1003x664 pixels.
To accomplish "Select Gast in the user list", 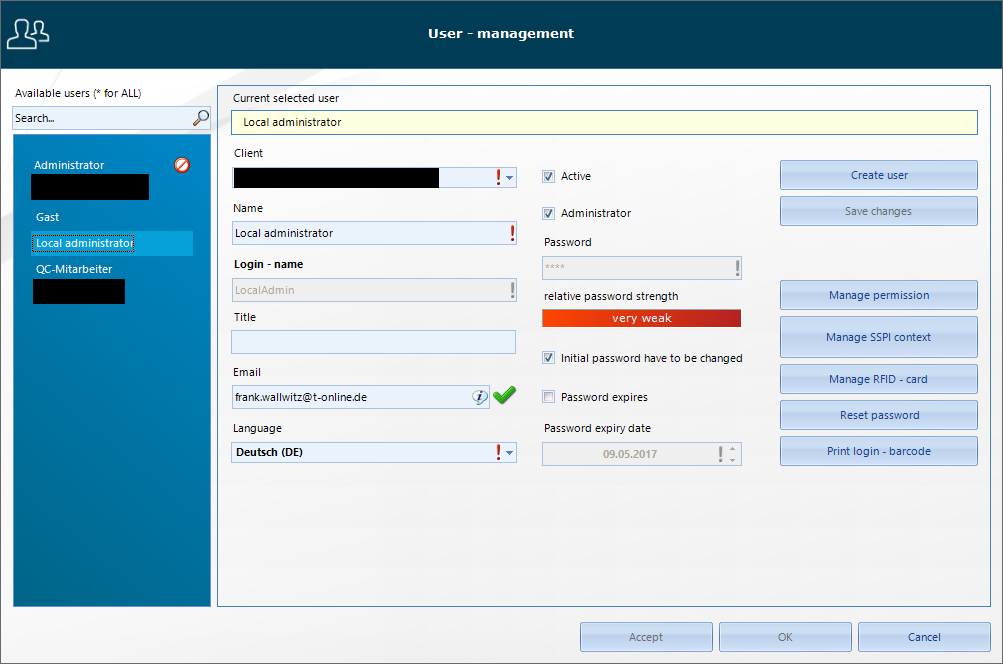I will coord(47,217).
